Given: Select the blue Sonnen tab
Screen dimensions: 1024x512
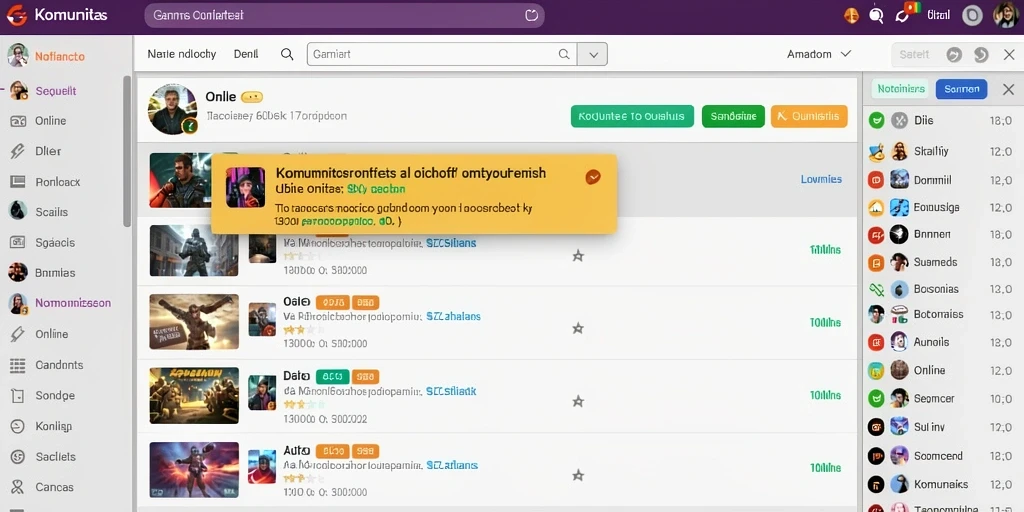Looking at the screenshot, I should click(x=961, y=89).
